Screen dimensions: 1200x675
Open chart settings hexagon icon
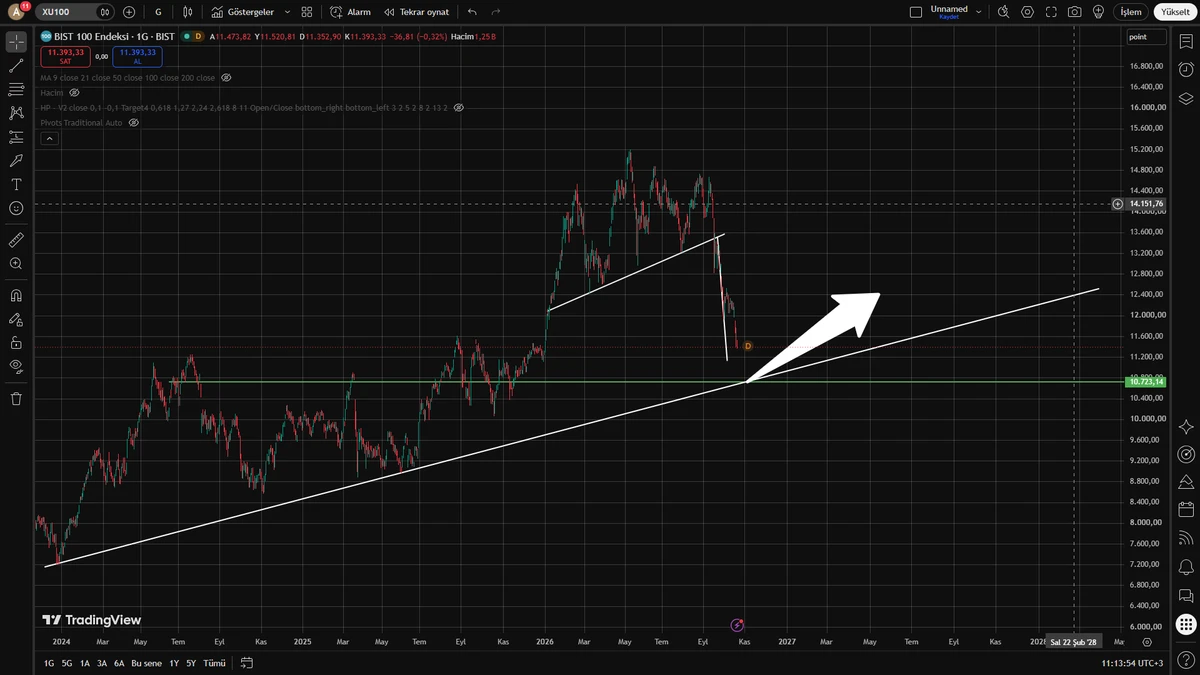1027,12
